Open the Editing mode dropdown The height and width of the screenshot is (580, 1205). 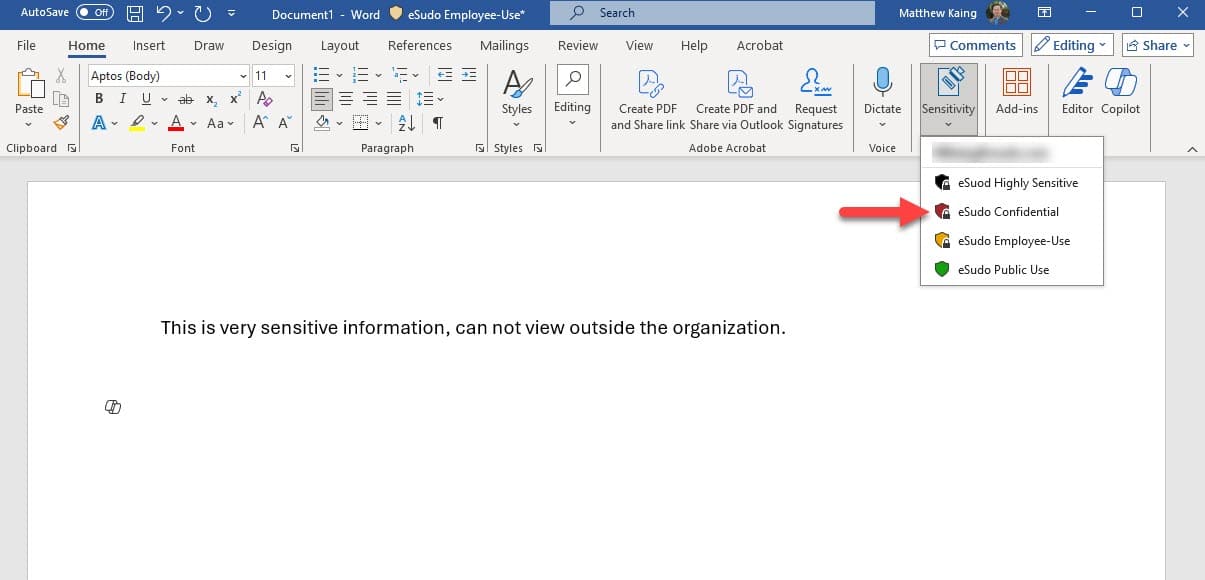pos(1071,45)
